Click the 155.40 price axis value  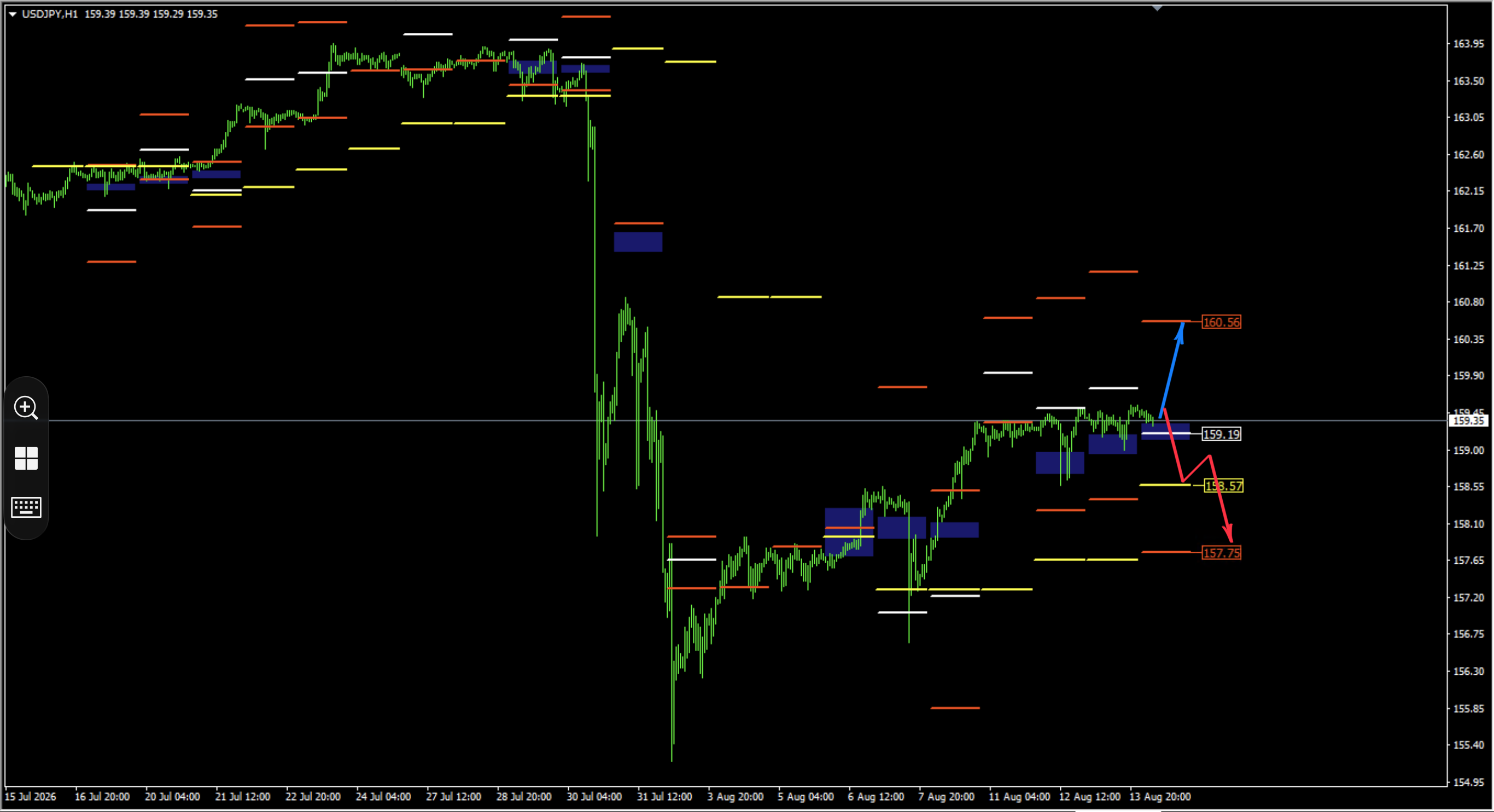click(1468, 745)
